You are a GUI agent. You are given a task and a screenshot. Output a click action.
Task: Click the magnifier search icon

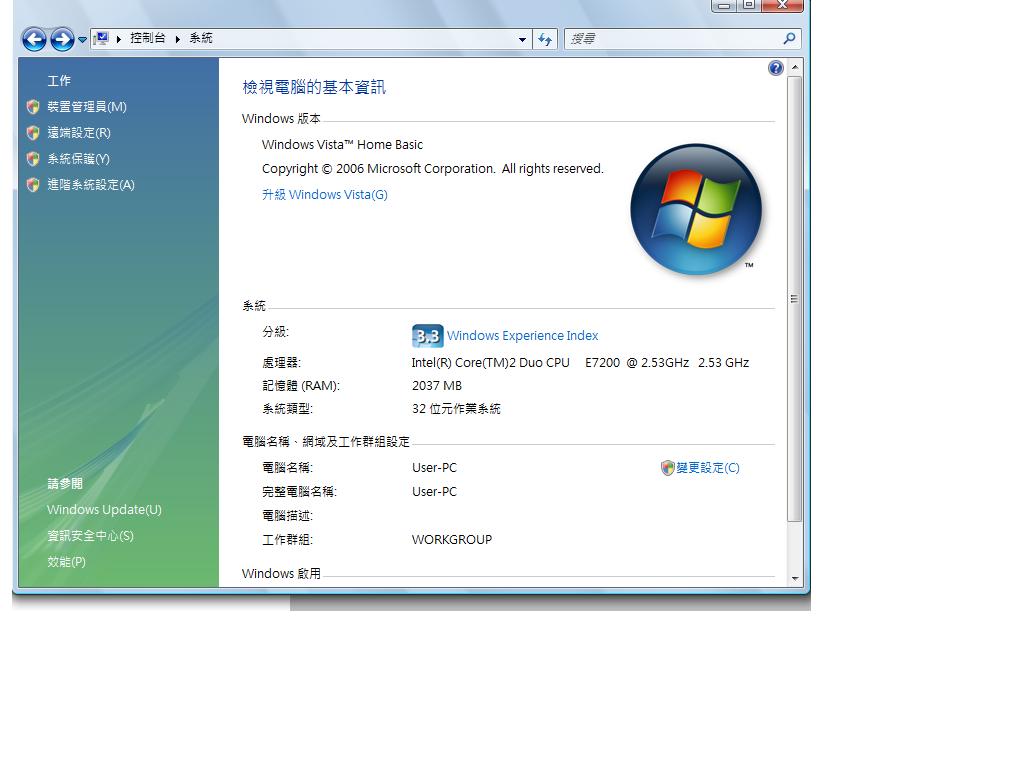pyautogui.click(x=790, y=39)
